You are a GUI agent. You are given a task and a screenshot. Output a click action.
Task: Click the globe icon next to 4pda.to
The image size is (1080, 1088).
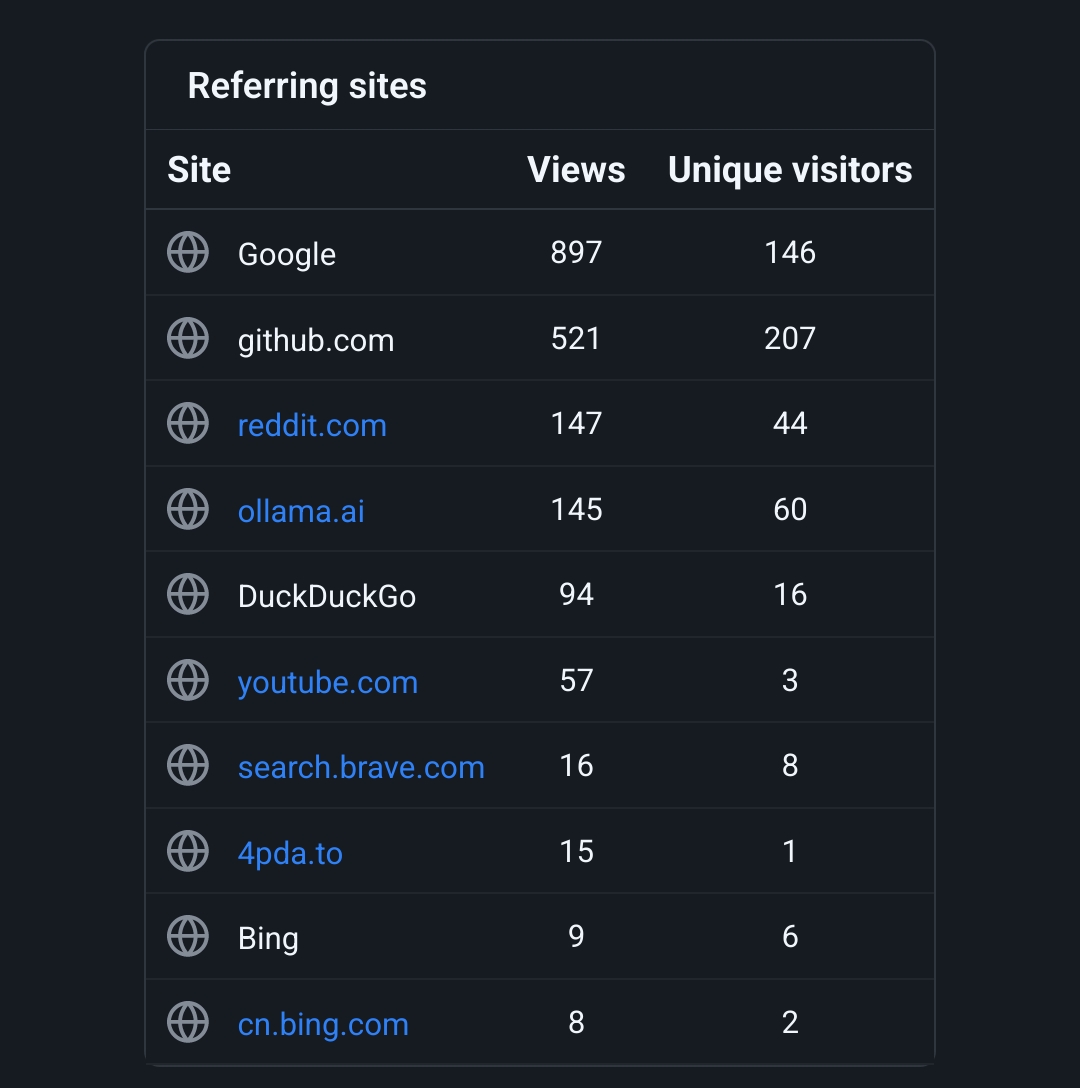point(188,851)
